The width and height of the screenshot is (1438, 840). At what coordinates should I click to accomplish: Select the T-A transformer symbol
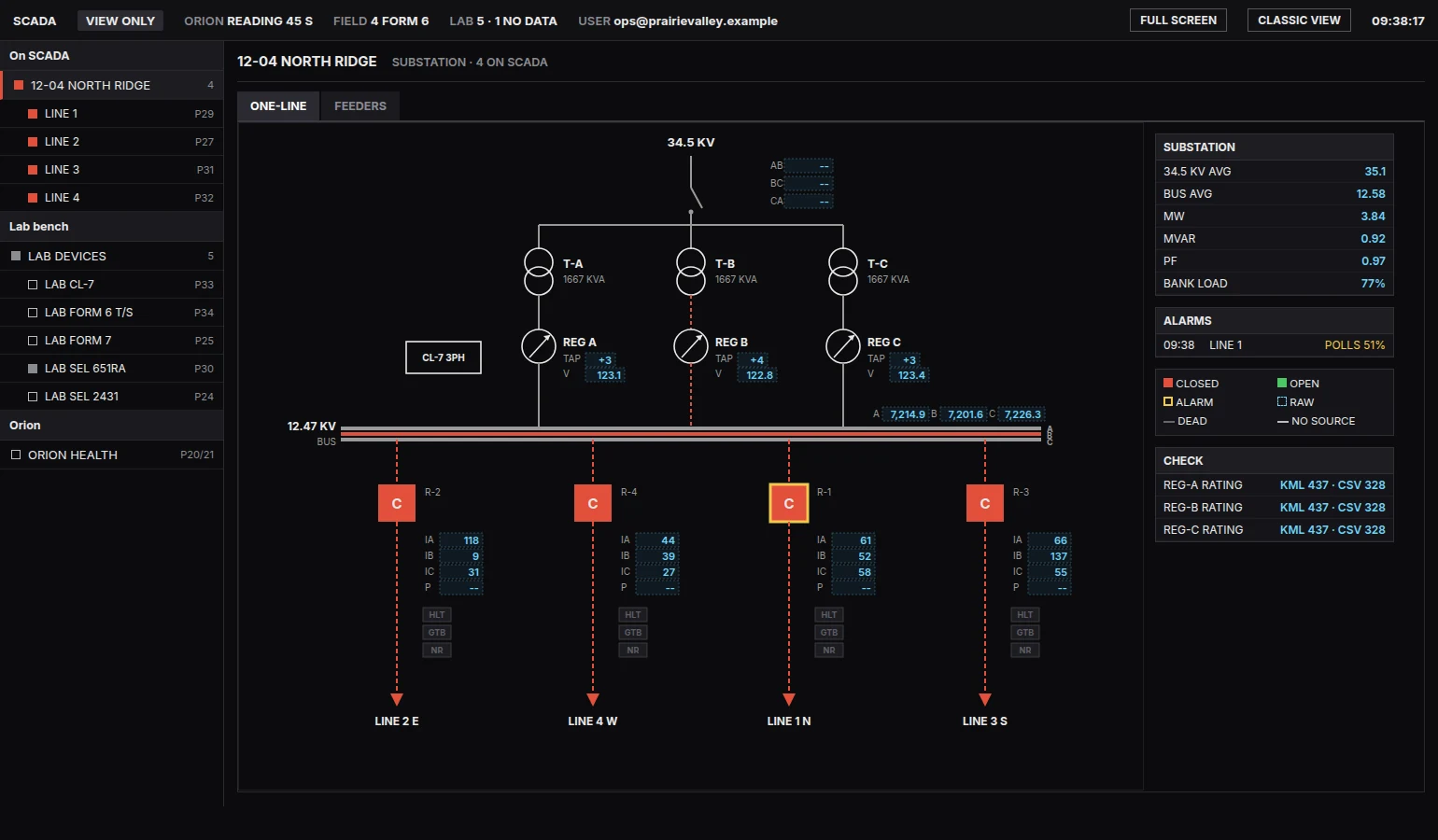pos(539,272)
